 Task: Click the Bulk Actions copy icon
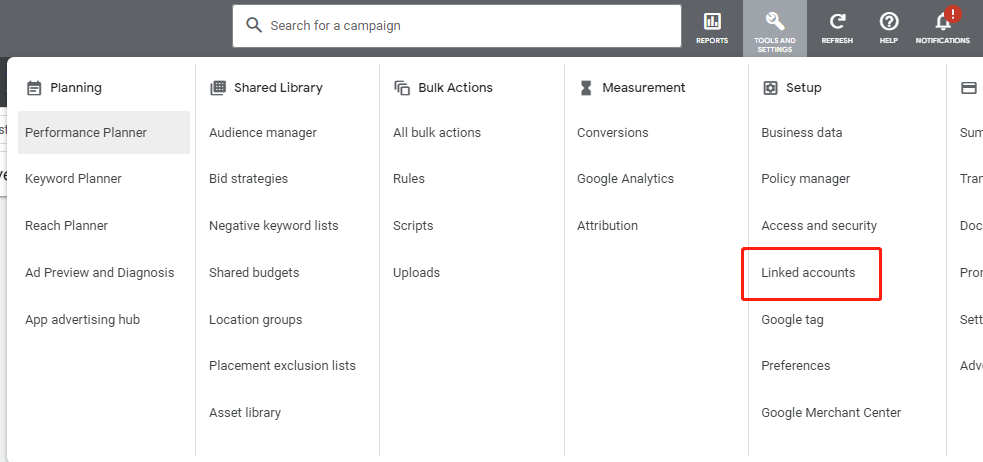coord(402,88)
